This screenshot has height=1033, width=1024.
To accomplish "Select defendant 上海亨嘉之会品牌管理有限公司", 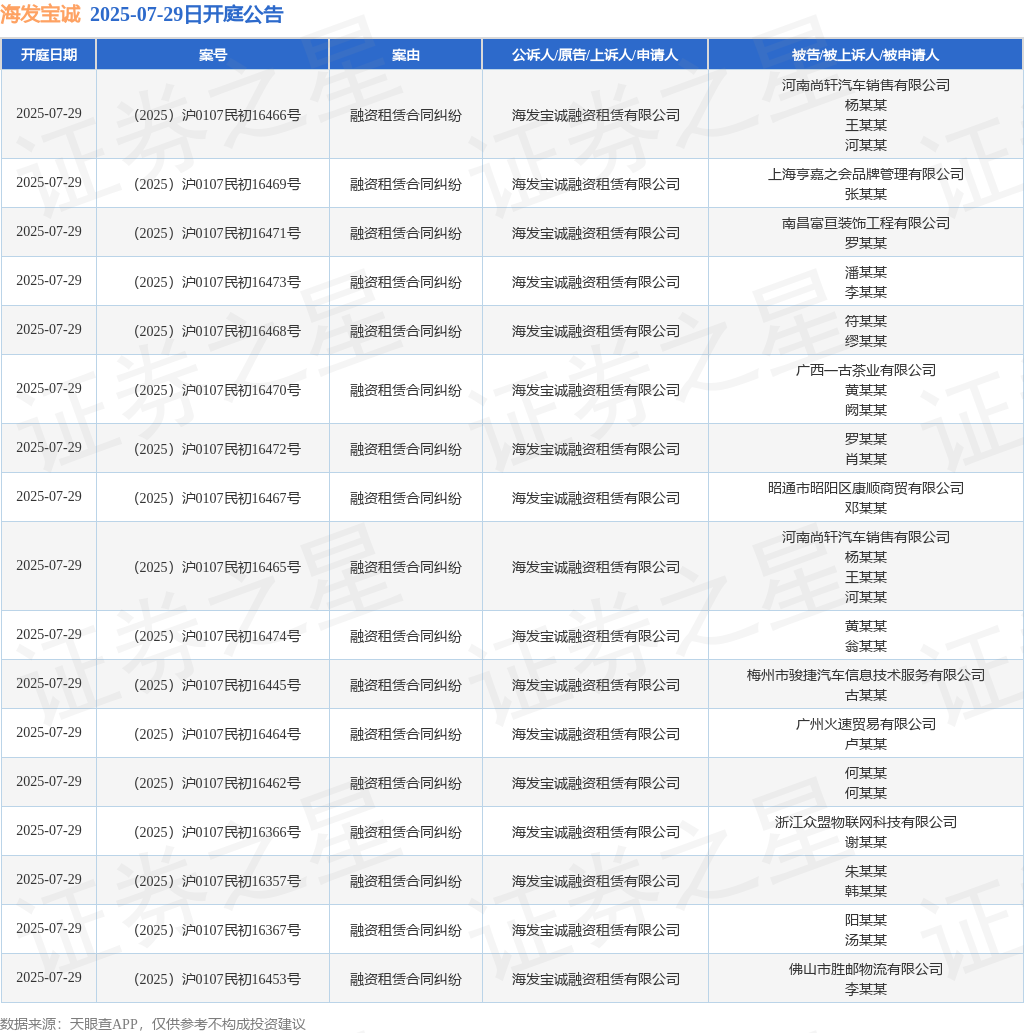I will (x=865, y=175).
